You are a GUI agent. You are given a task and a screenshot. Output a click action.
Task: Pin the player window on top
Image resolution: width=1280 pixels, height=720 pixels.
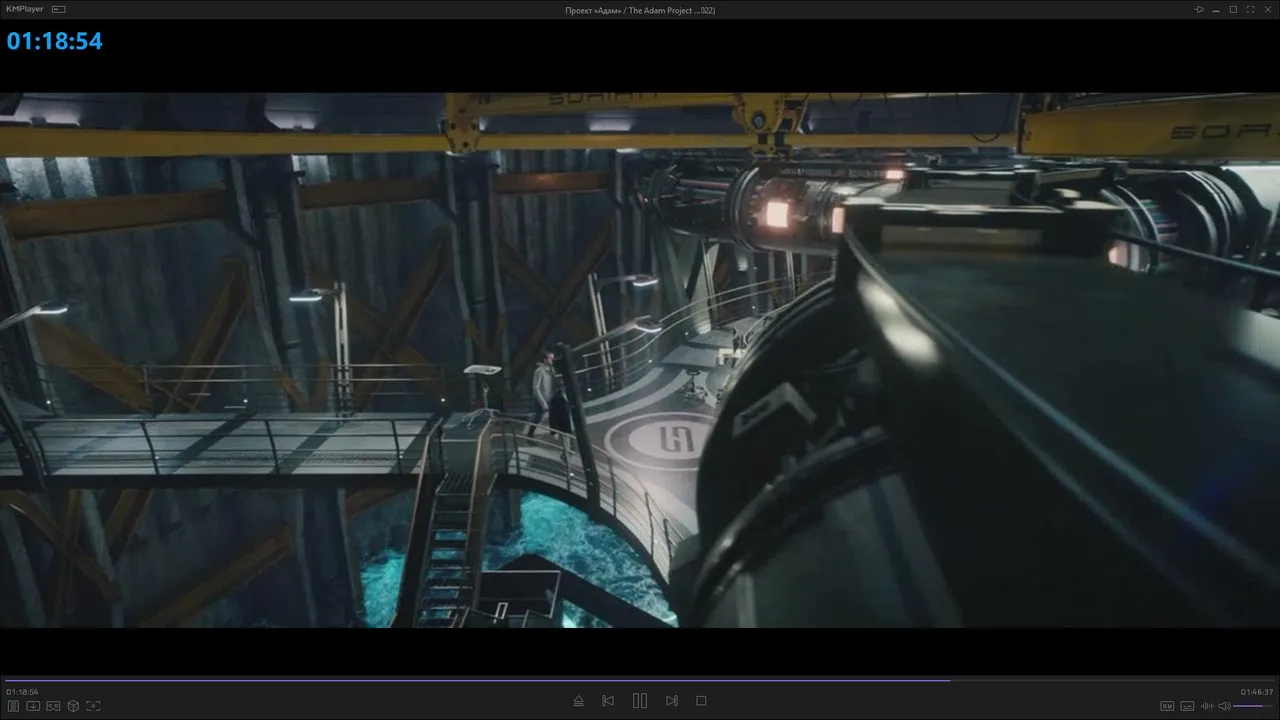pyautogui.click(x=1199, y=9)
